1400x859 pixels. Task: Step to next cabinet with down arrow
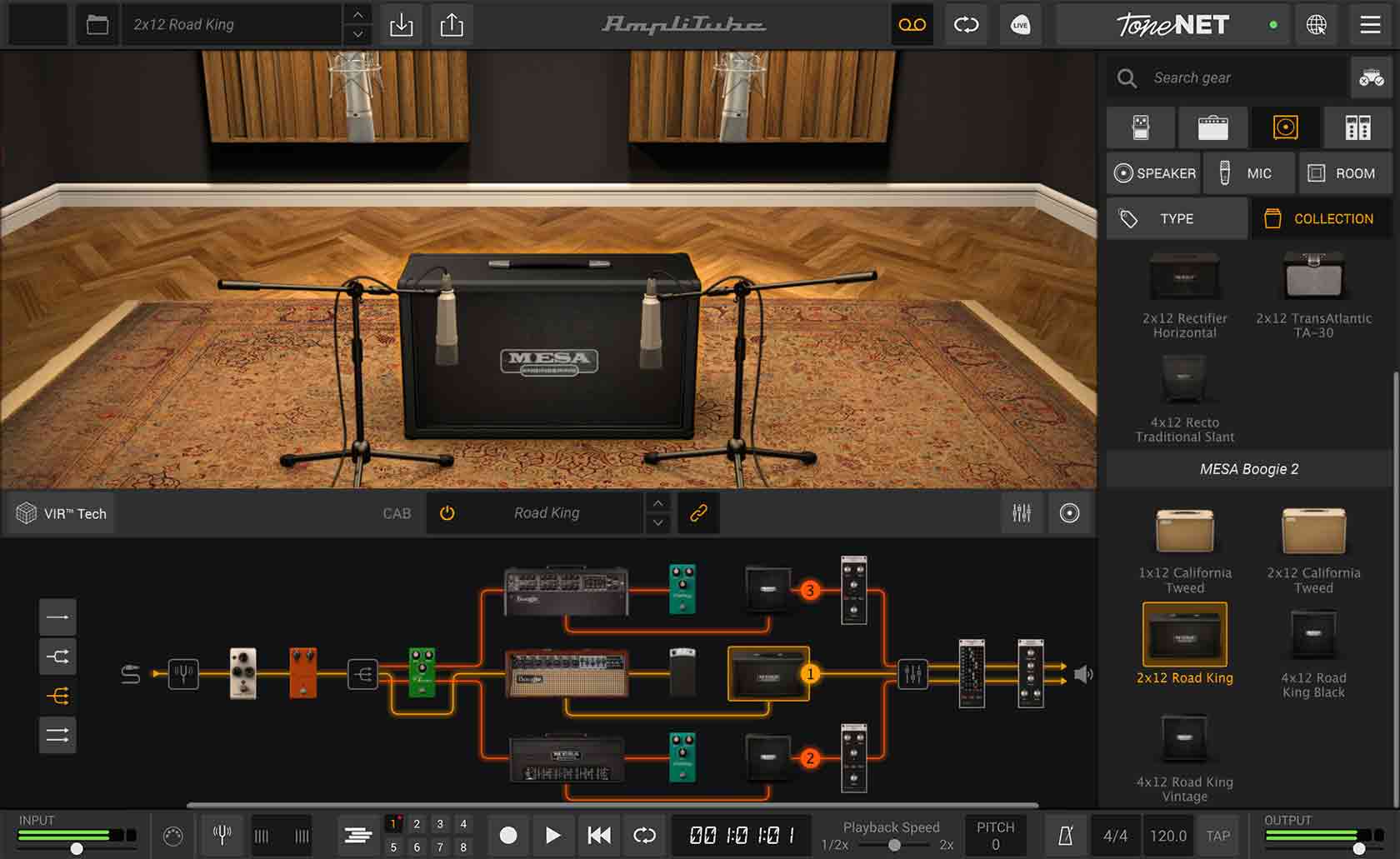point(658,523)
